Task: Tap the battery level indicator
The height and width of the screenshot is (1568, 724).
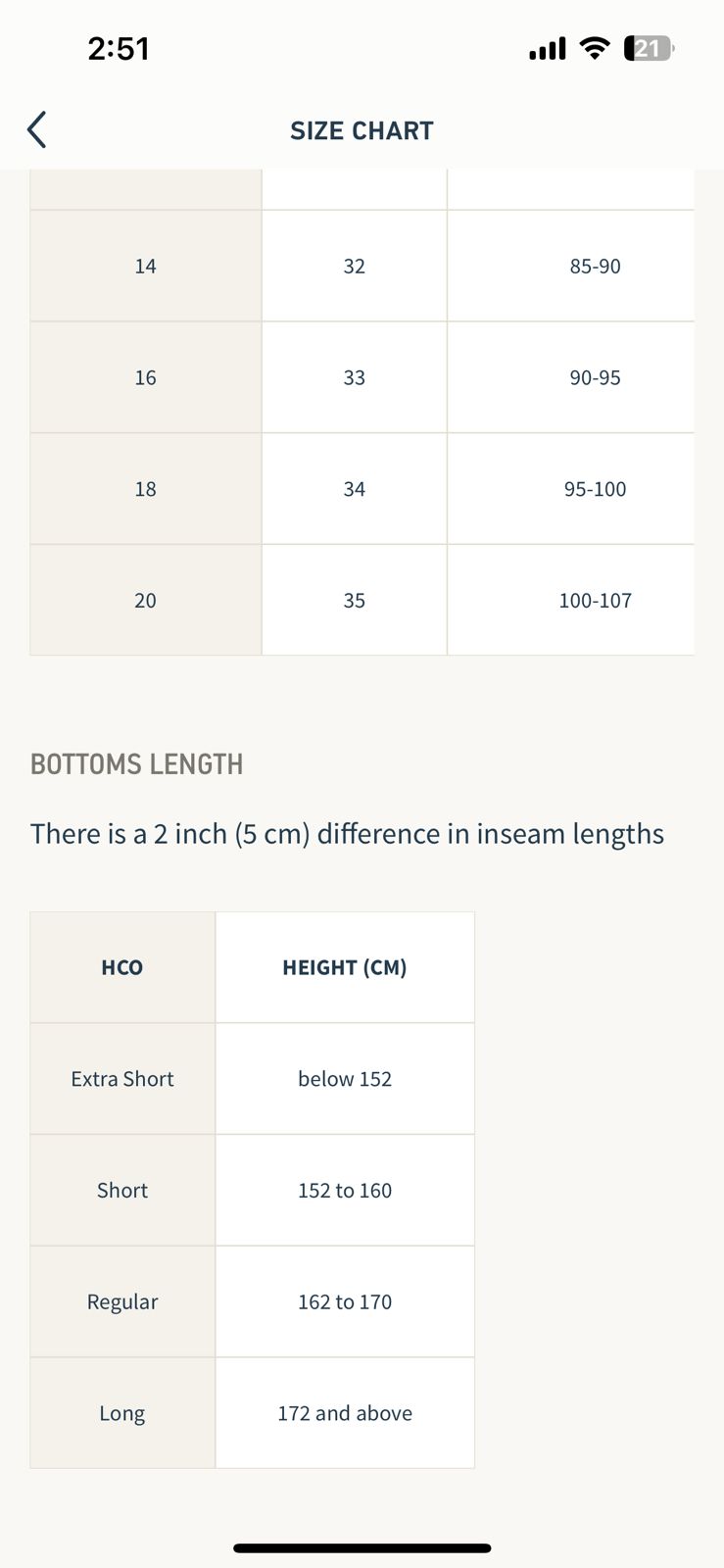Action: (x=649, y=48)
